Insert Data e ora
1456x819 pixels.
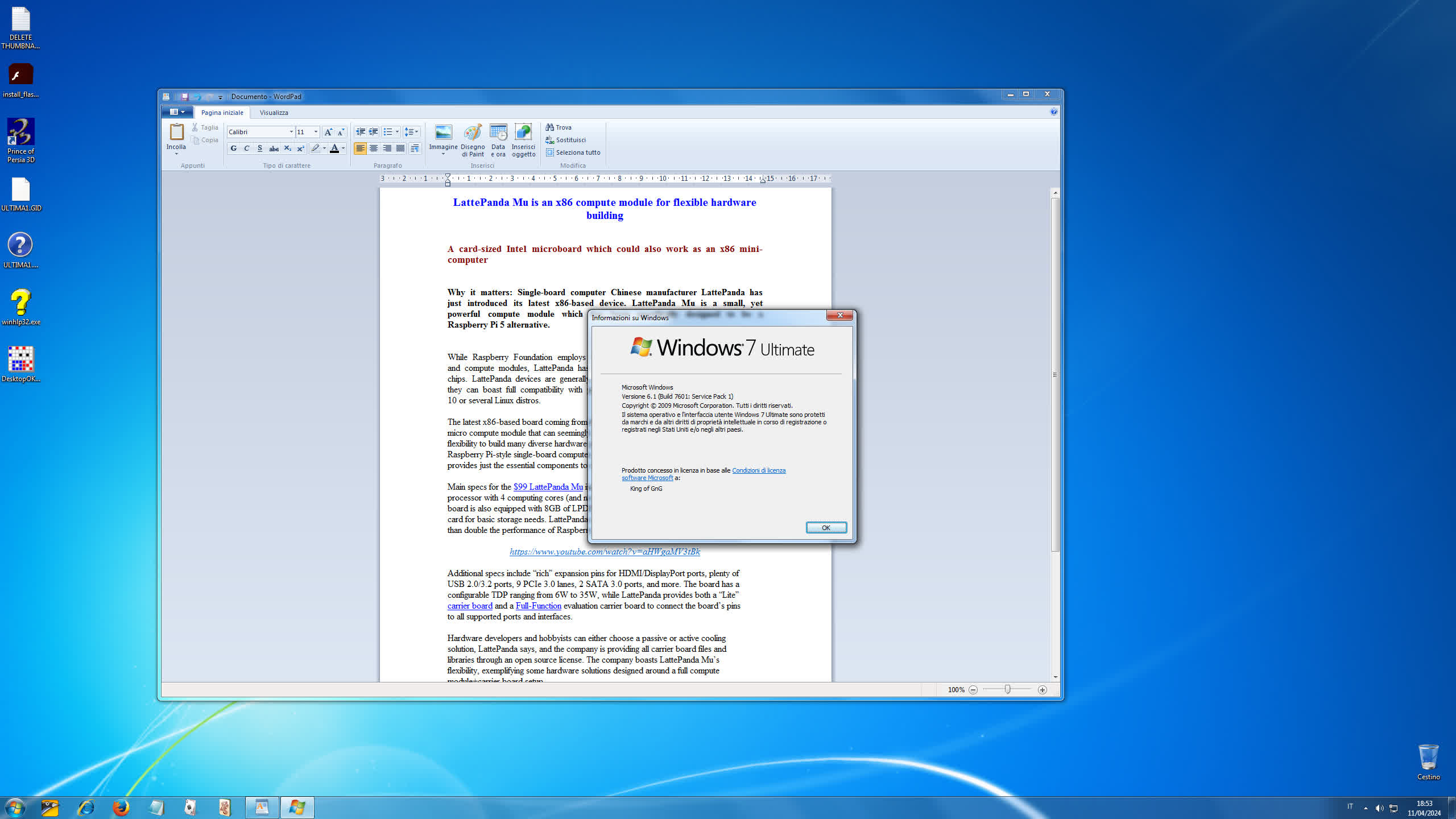point(498,134)
